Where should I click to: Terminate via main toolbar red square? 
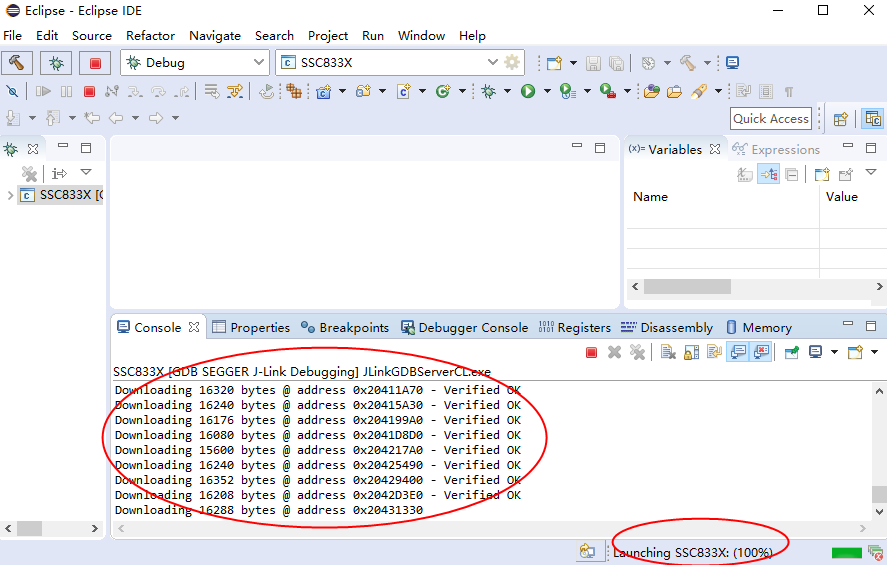pos(89,91)
